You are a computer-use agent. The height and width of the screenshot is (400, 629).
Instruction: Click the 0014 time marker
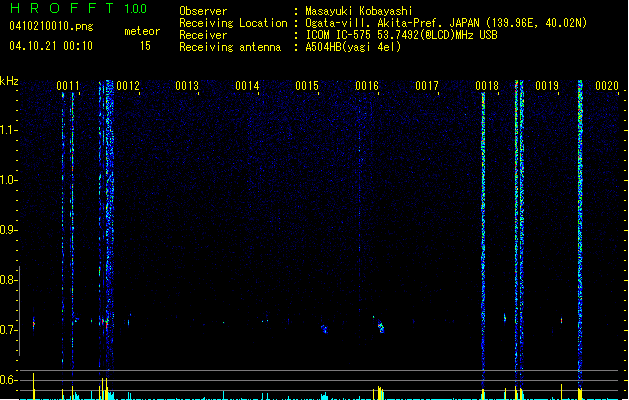coord(247,86)
